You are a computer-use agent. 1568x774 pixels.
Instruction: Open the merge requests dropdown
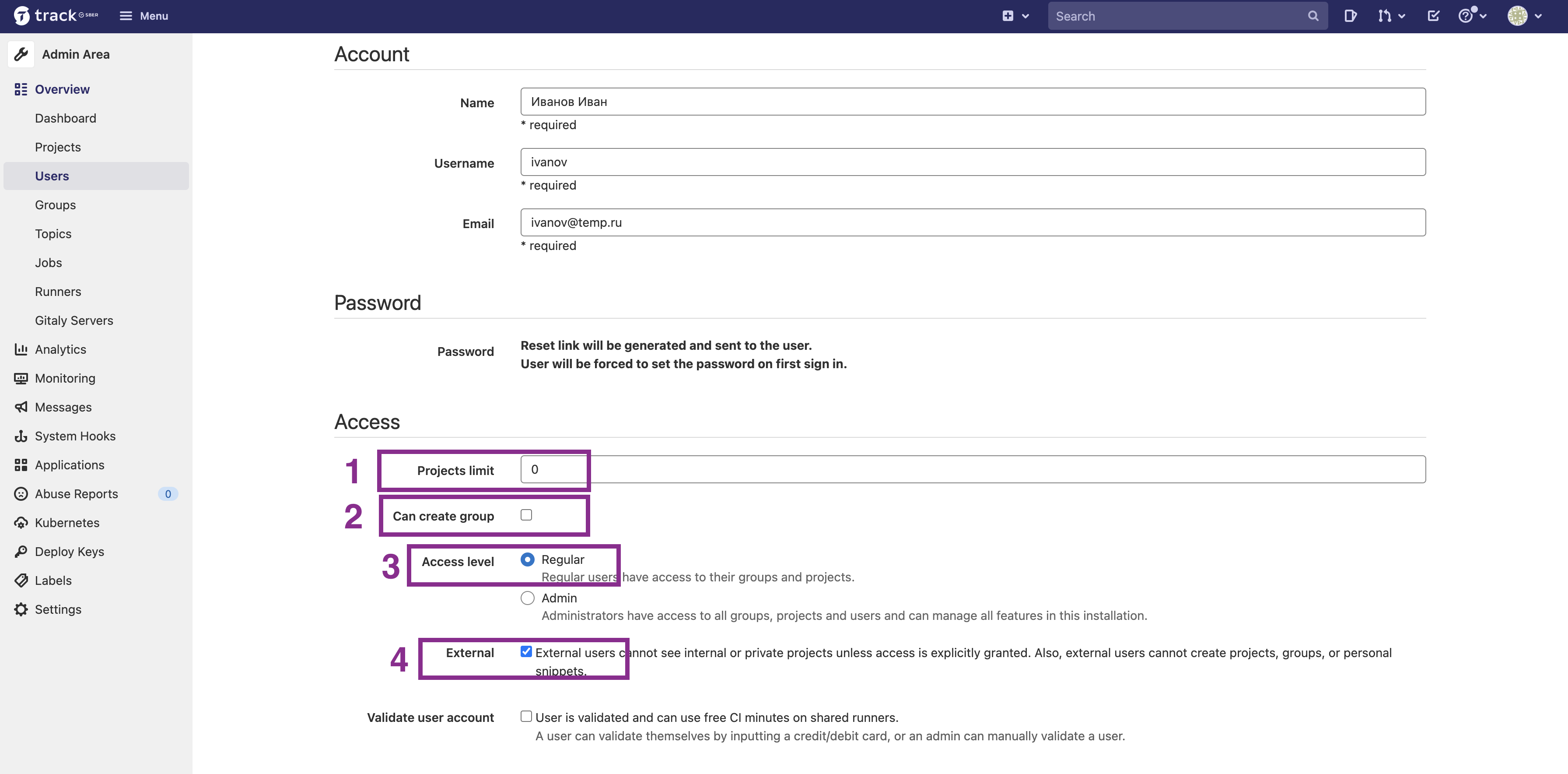point(1392,17)
